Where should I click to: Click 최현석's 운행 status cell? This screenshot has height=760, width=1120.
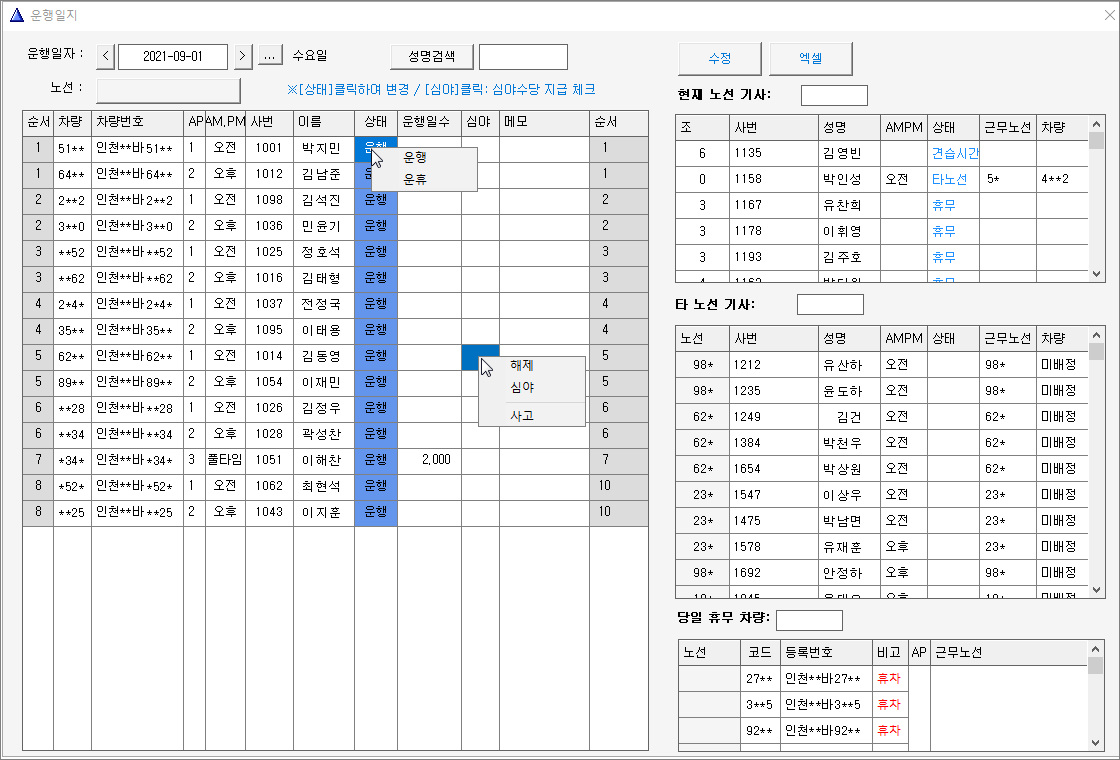pyautogui.click(x=376, y=486)
